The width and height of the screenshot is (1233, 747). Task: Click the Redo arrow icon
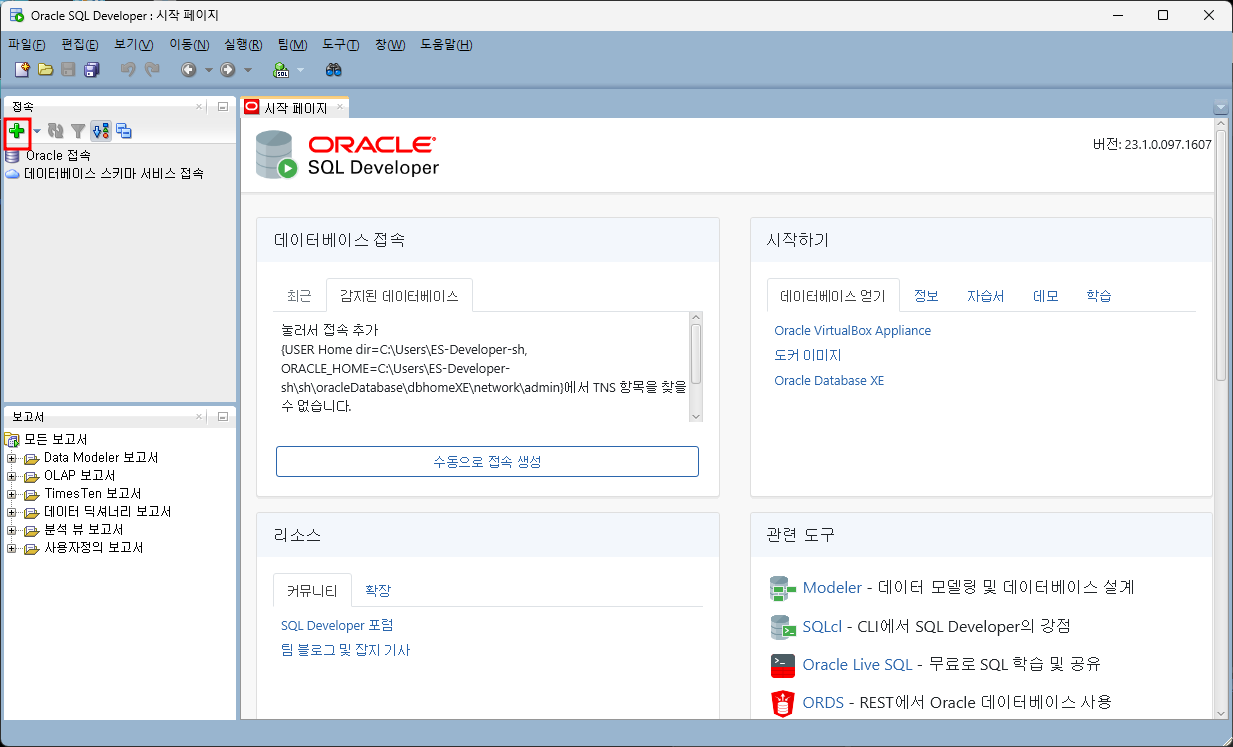point(152,69)
